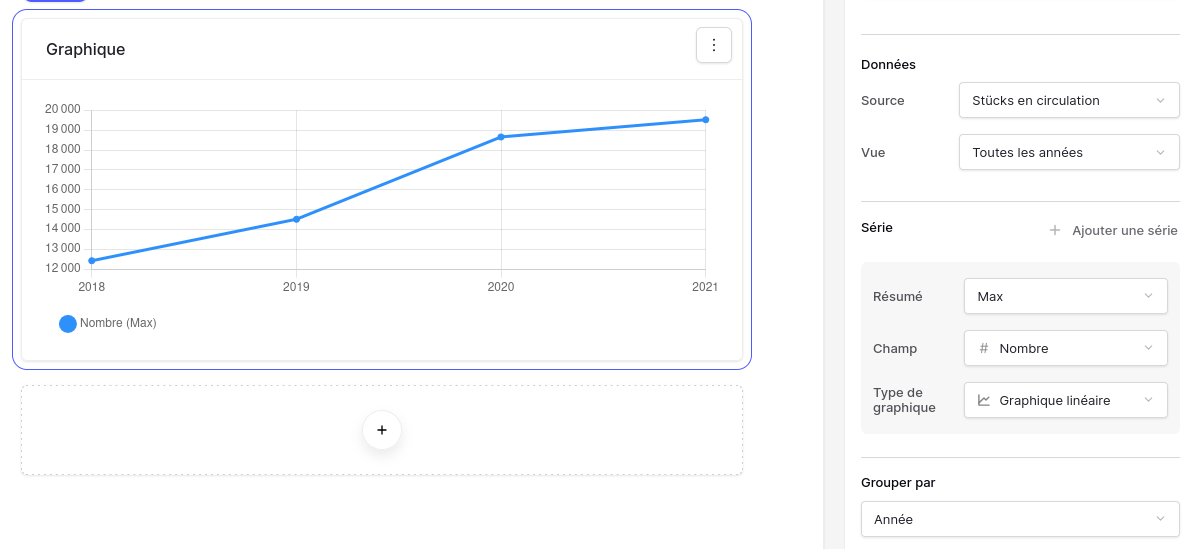Open the Vue dropdown showing Toutes les années

(x=1068, y=153)
